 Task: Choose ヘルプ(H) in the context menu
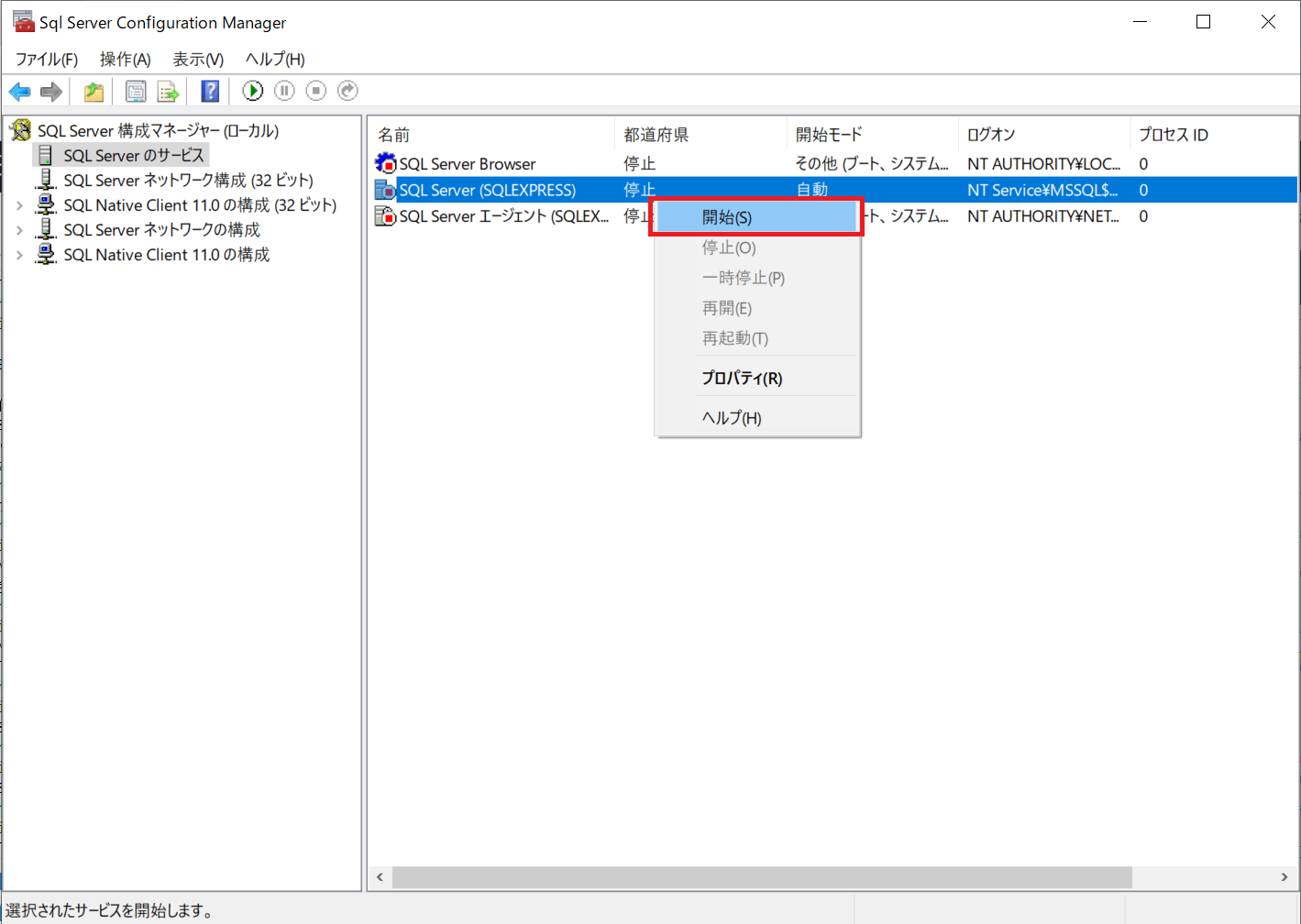click(x=757, y=418)
